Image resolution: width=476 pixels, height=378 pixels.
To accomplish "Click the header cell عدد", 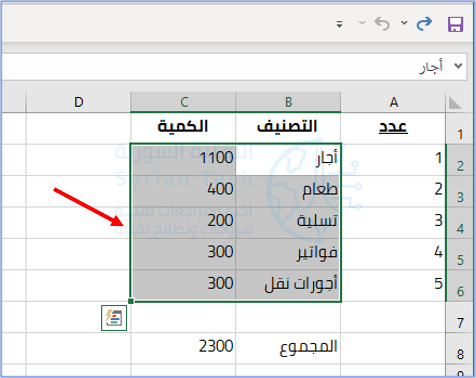I will click(393, 129).
